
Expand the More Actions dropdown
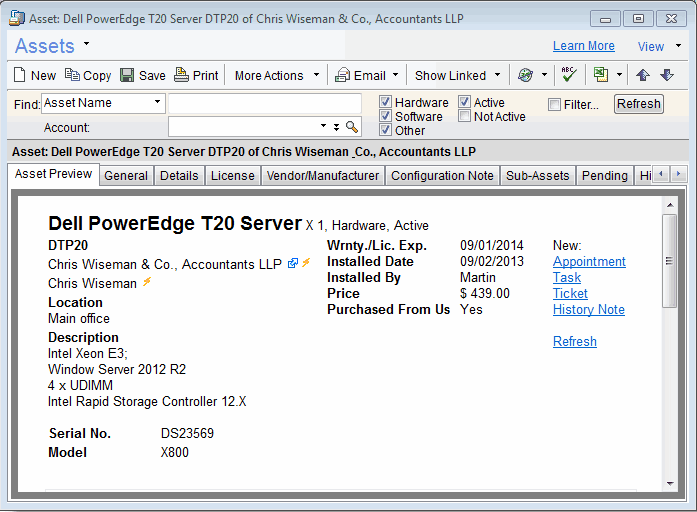tap(316, 75)
